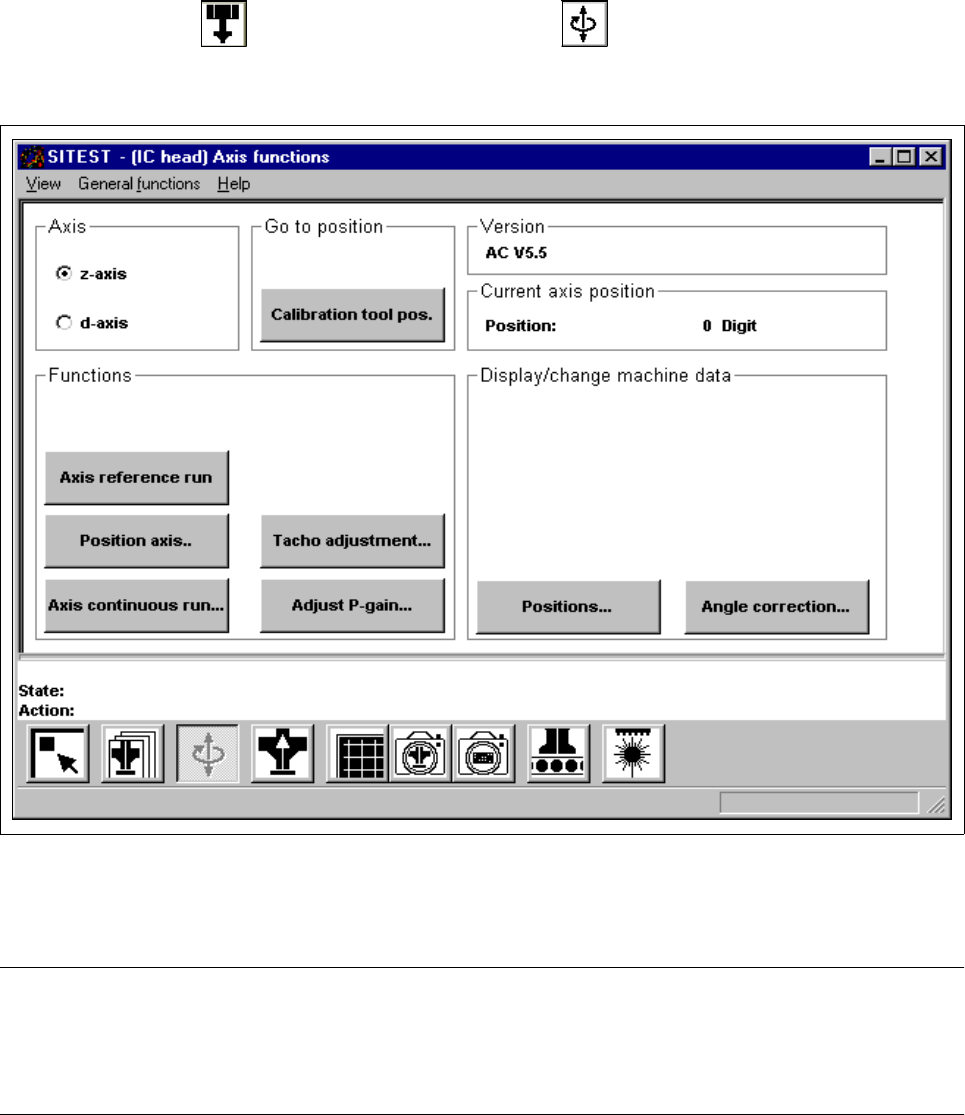Open the Help menu
The height and width of the screenshot is (1115, 965).
[x=233, y=184]
